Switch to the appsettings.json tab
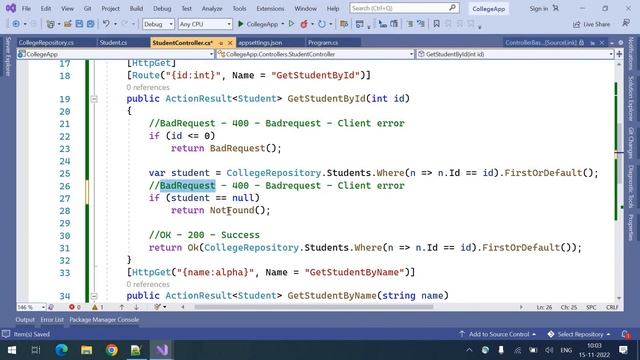640x360 pixels. [260, 42]
